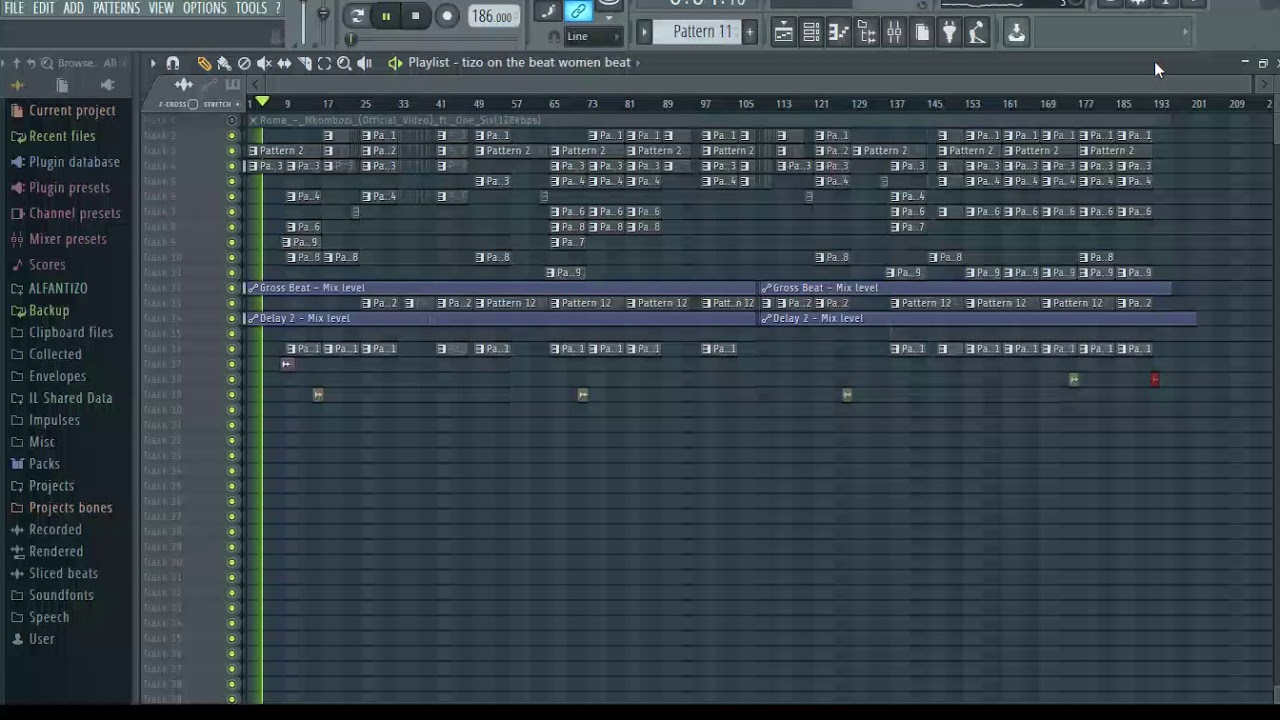
Task: Click the green playhead marker on timeline
Action: click(262, 102)
